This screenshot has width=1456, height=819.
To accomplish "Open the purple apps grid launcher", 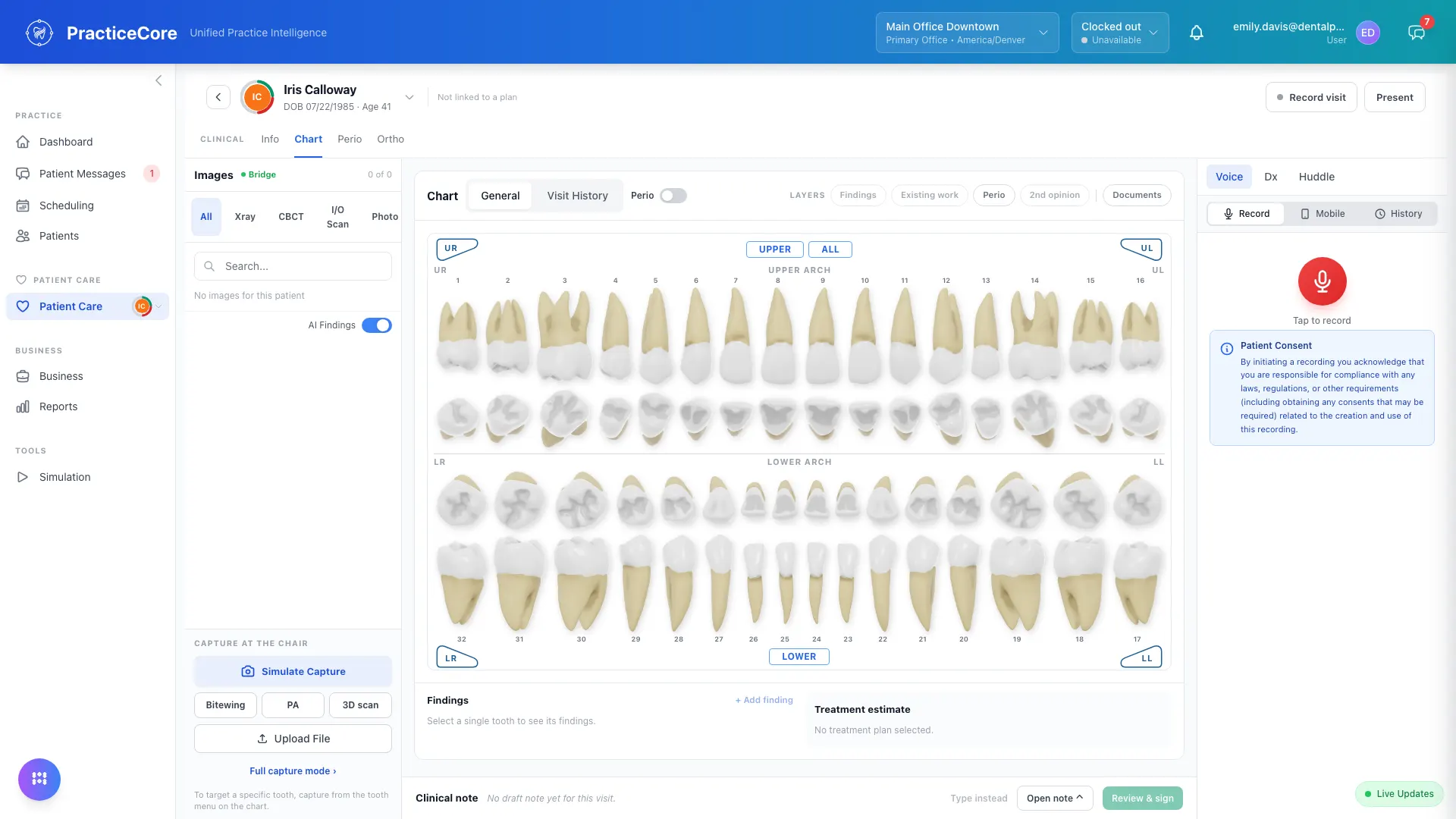I will tap(39, 779).
